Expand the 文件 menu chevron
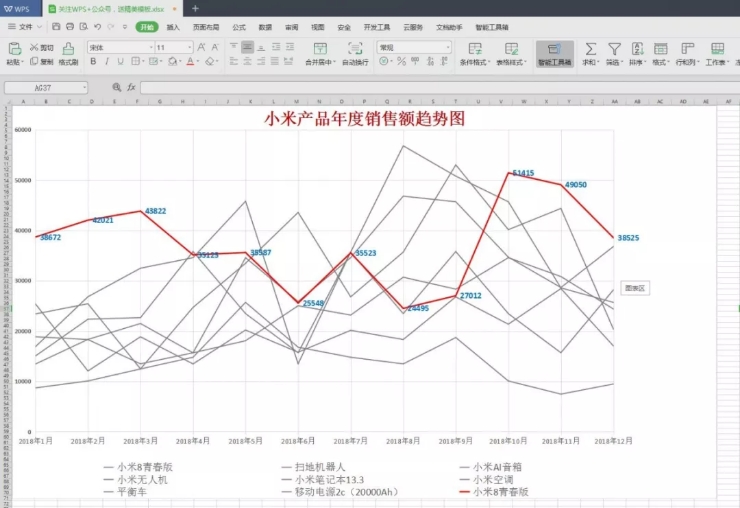The image size is (740, 508). click(40, 27)
